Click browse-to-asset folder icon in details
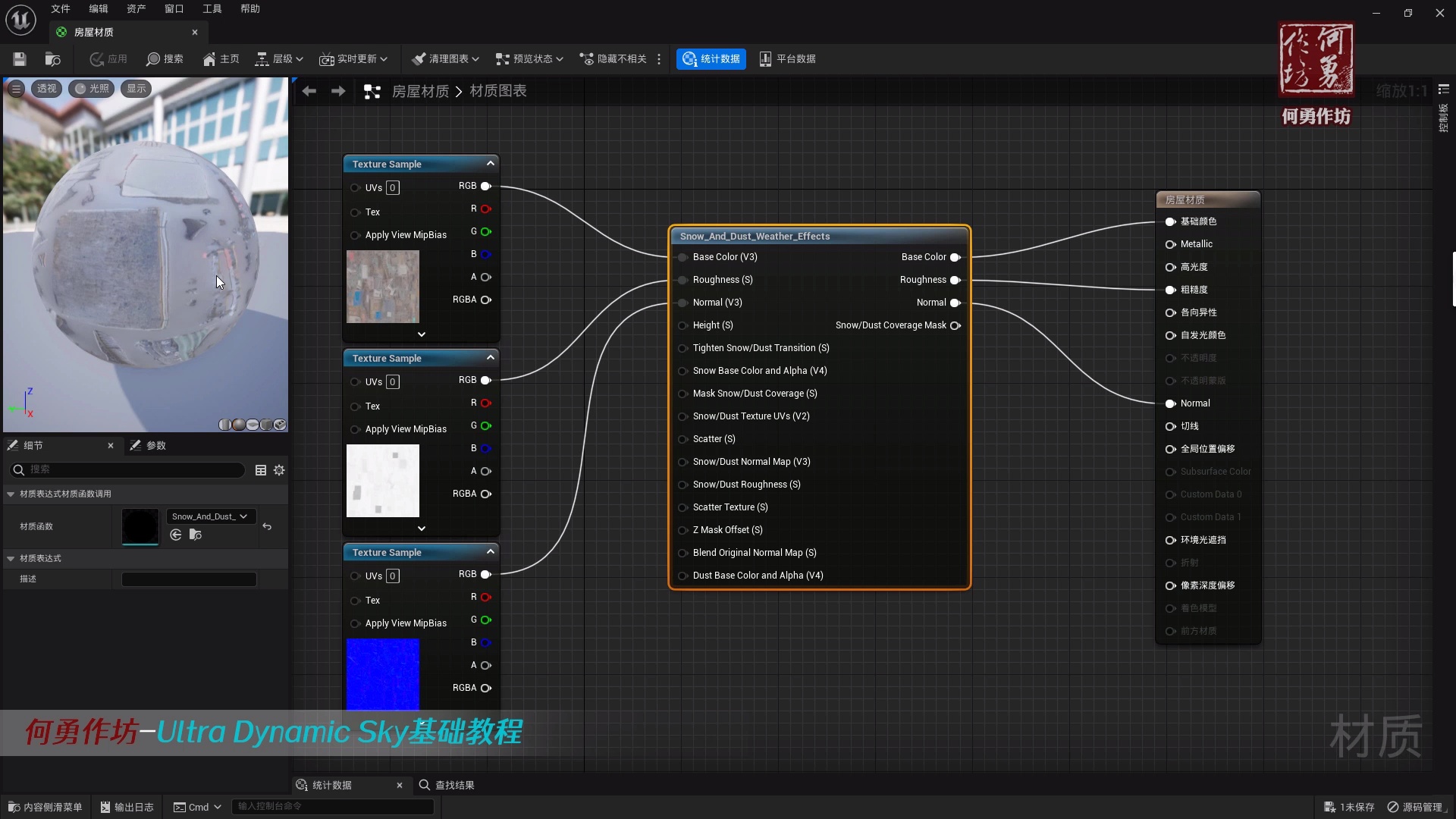This screenshot has height=819, width=1456. (195, 535)
